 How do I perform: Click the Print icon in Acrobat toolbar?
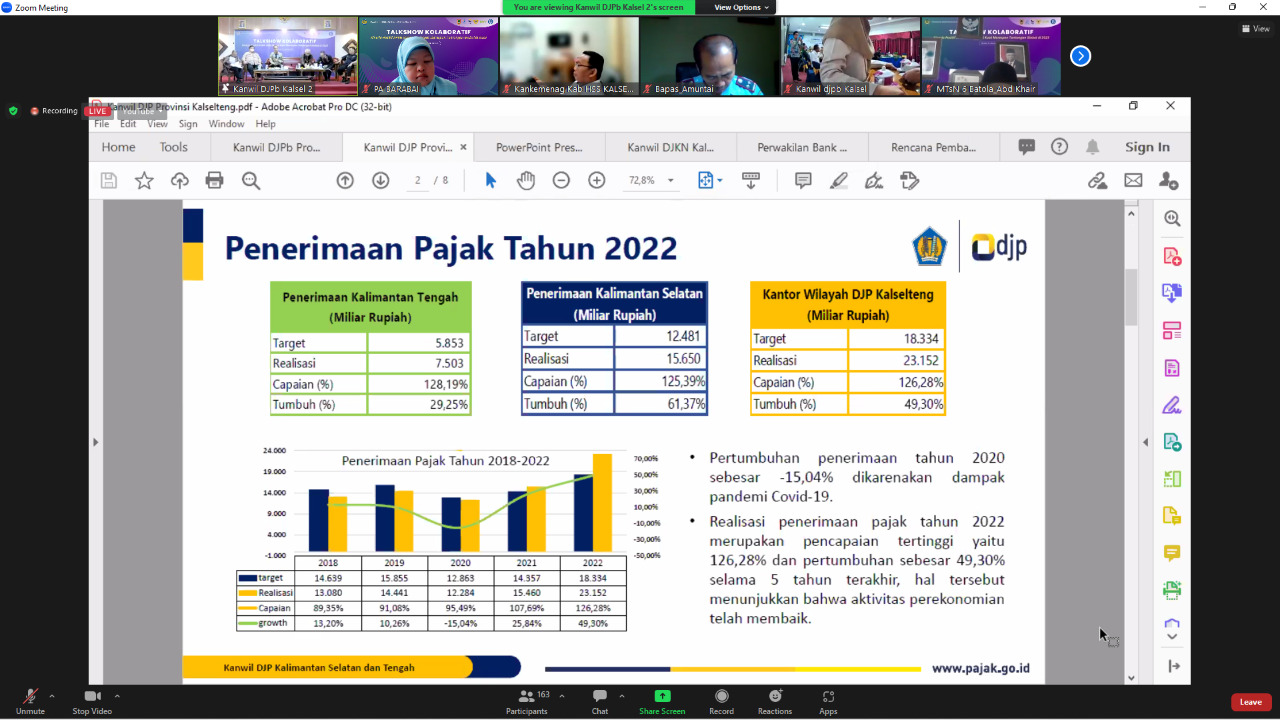[214, 180]
